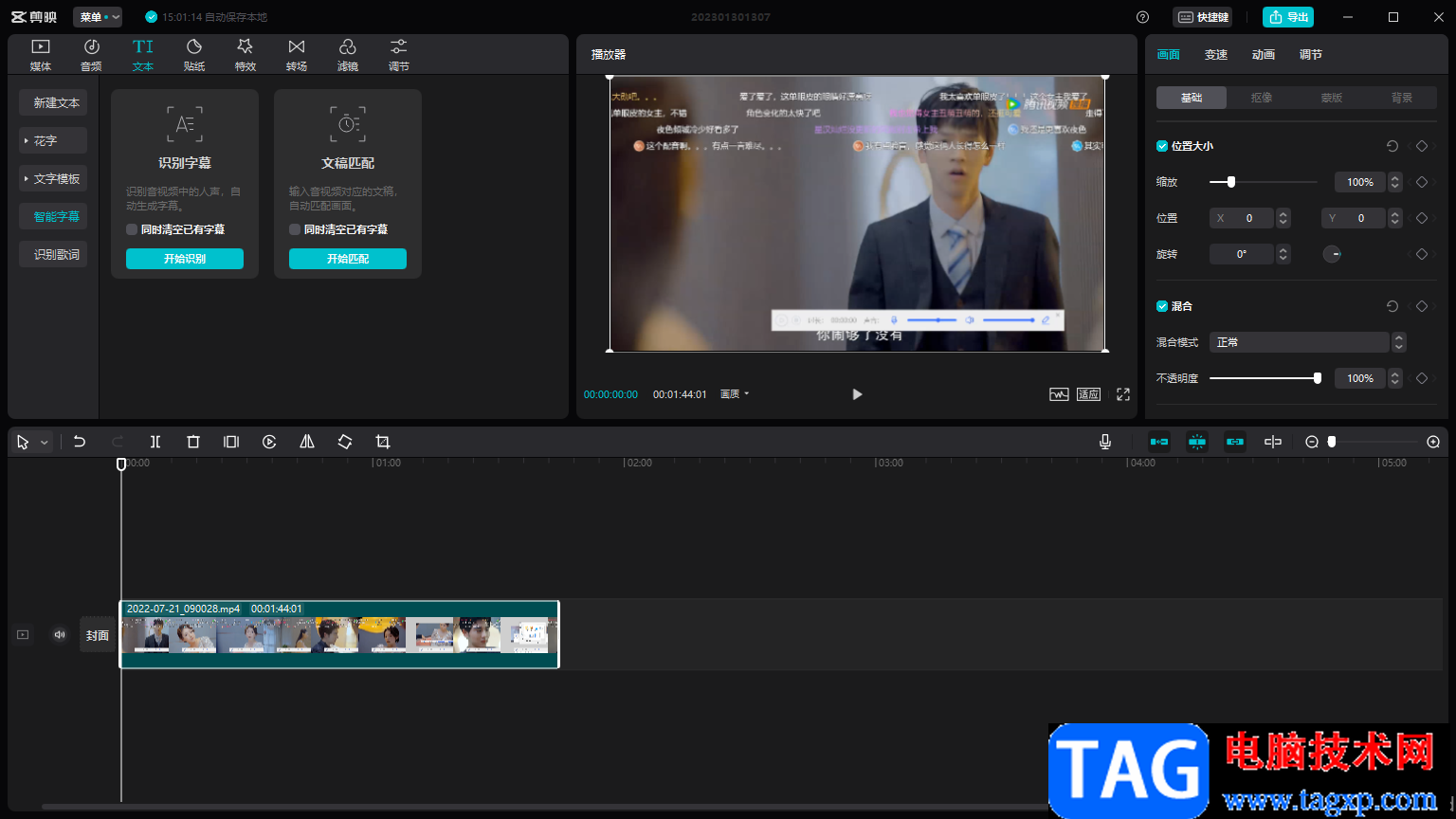Select the 滤镜 filters icon
Image resolution: width=1456 pixels, height=819 pixels.
348,54
